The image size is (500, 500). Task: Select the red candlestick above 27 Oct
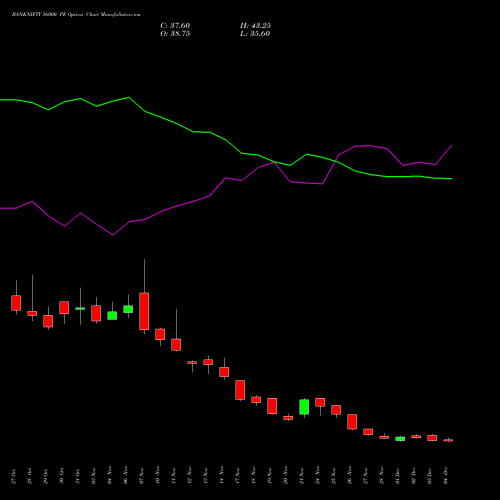[x=16, y=303]
